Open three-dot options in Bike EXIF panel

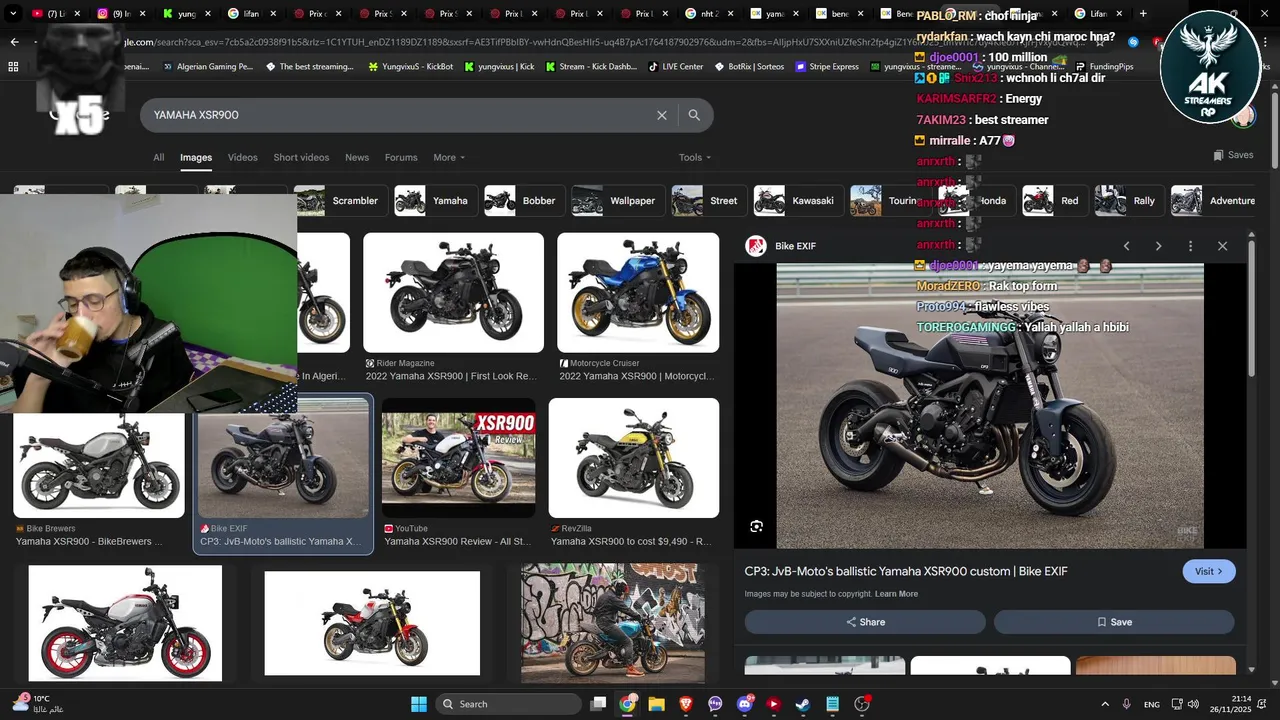tap(1190, 246)
